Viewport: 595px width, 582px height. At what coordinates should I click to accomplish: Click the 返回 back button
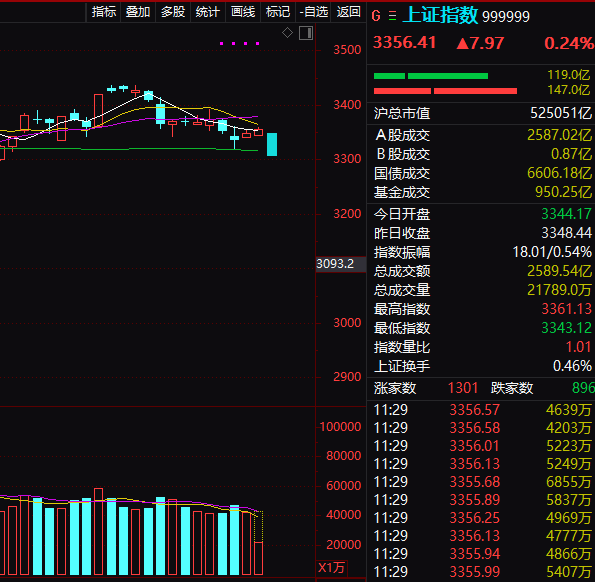pos(348,12)
